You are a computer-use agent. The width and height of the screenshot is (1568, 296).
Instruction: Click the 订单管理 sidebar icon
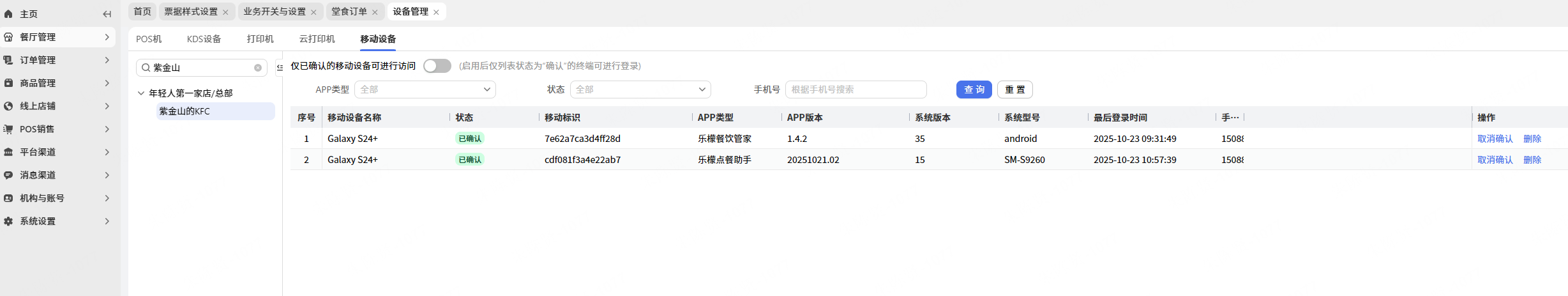pyautogui.click(x=8, y=60)
